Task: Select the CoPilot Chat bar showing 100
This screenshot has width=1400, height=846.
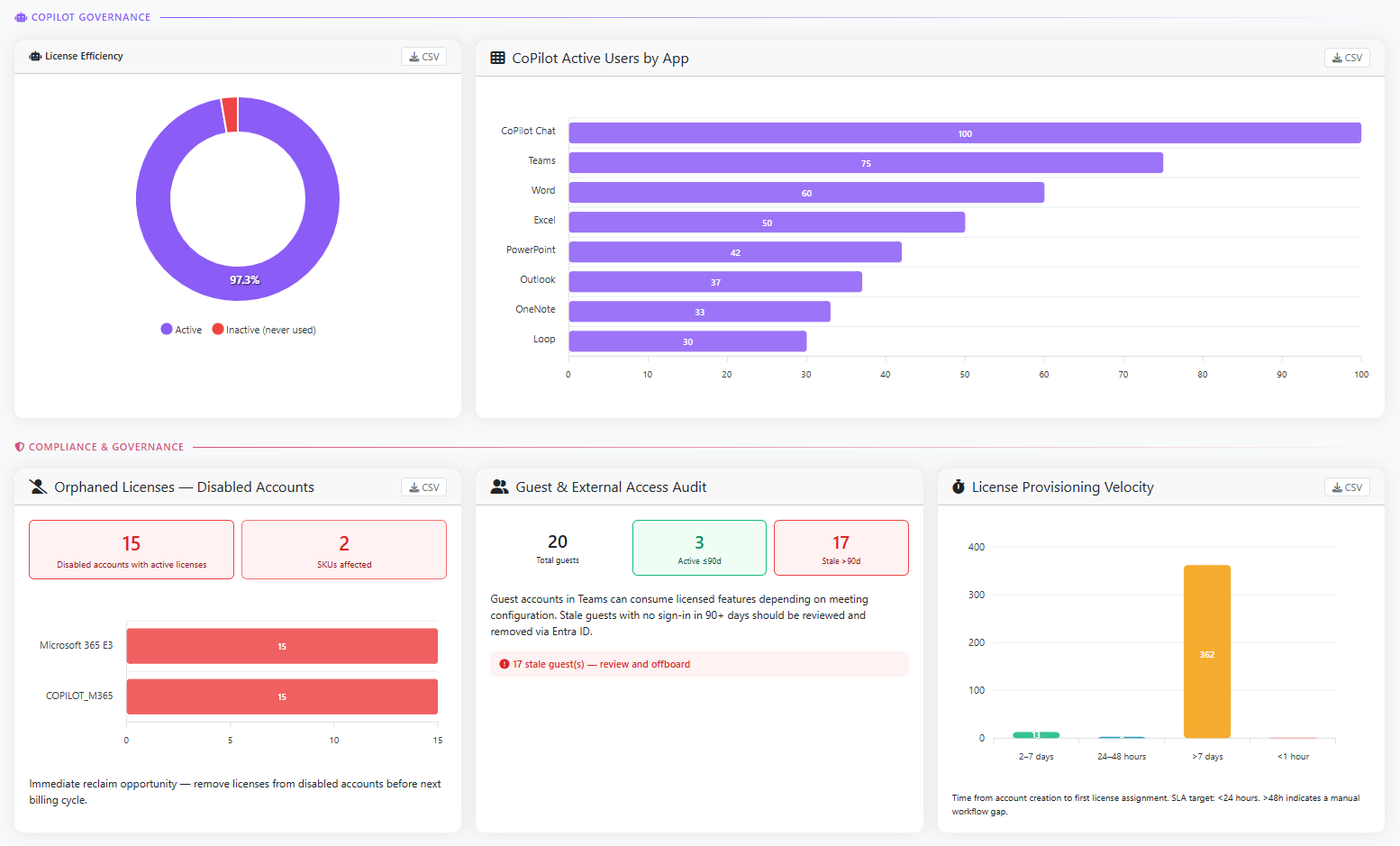Action: [965, 133]
